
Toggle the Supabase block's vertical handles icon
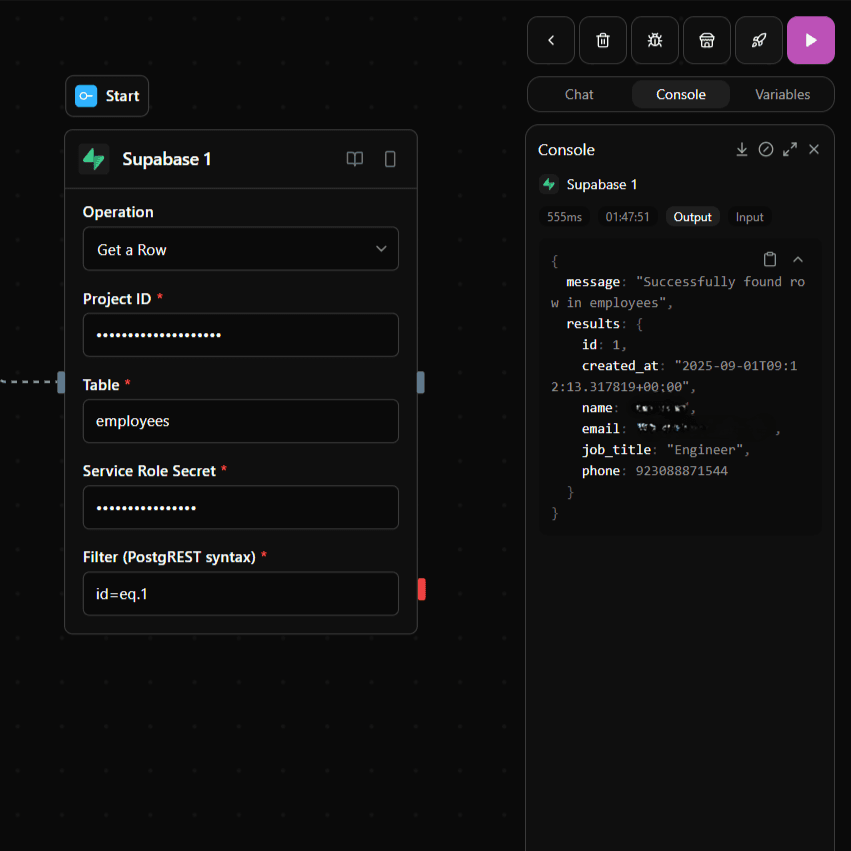point(390,159)
